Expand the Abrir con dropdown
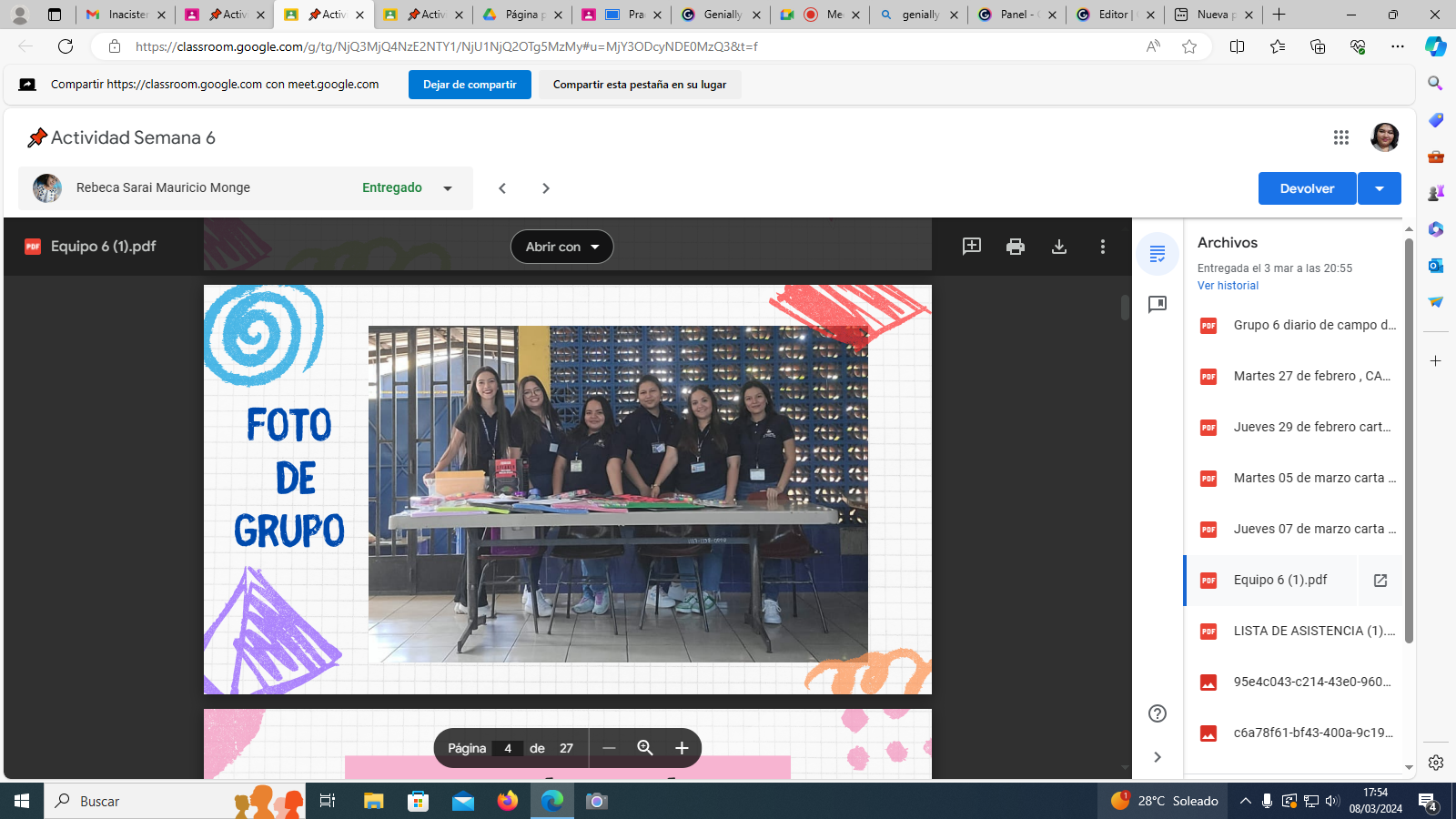The image size is (1456, 819). 561,247
